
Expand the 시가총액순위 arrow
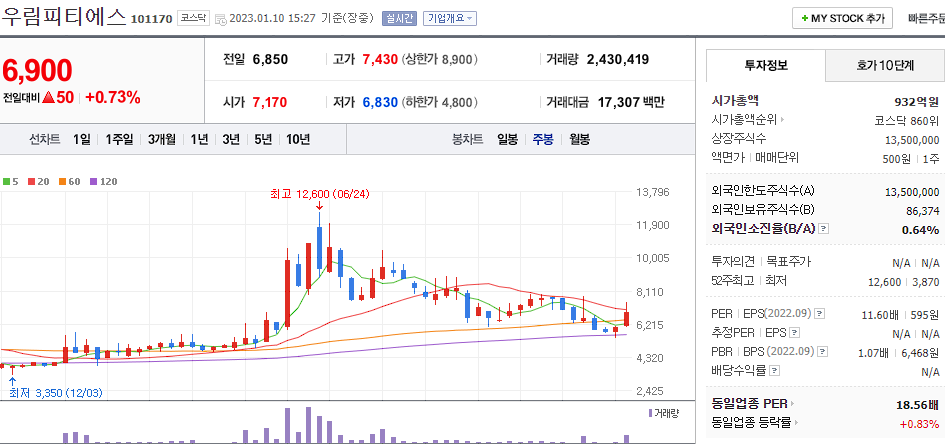(782, 120)
